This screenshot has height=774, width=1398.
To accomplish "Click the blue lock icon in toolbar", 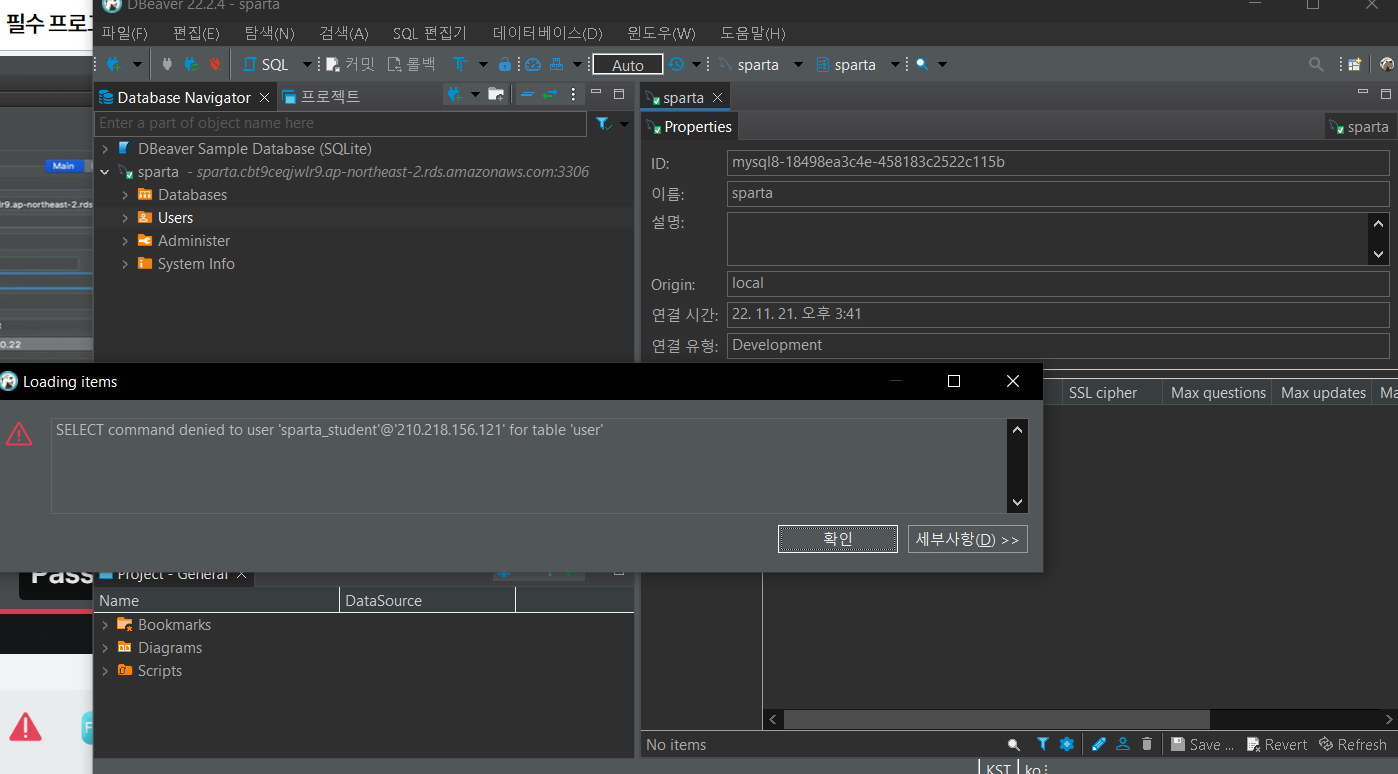I will coord(505,64).
